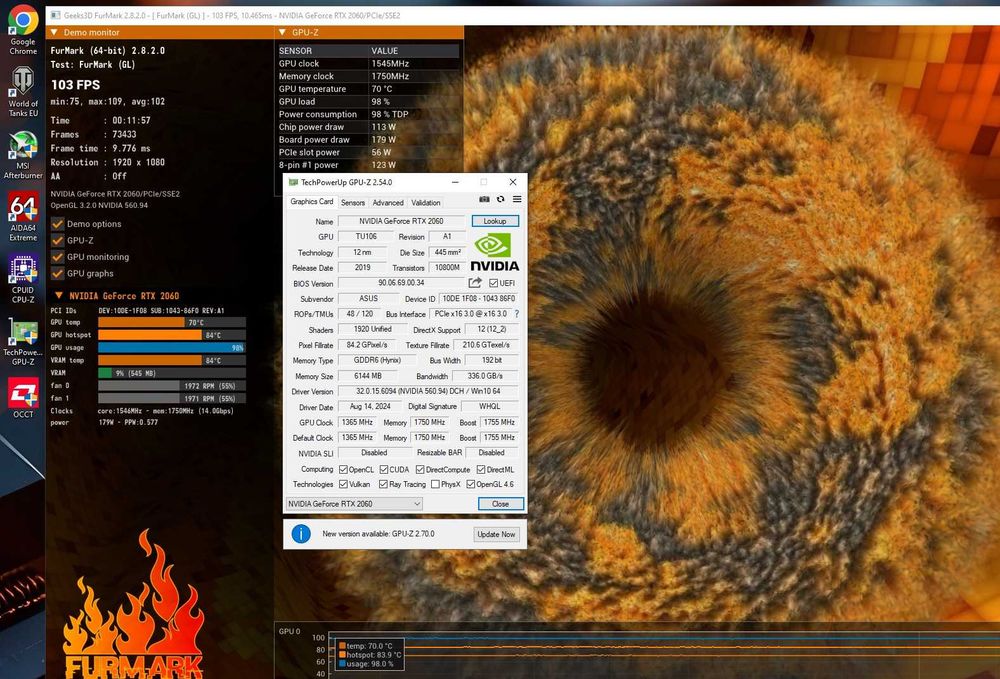
Task: Toggle Demo options checkbox
Action: pos(57,224)
